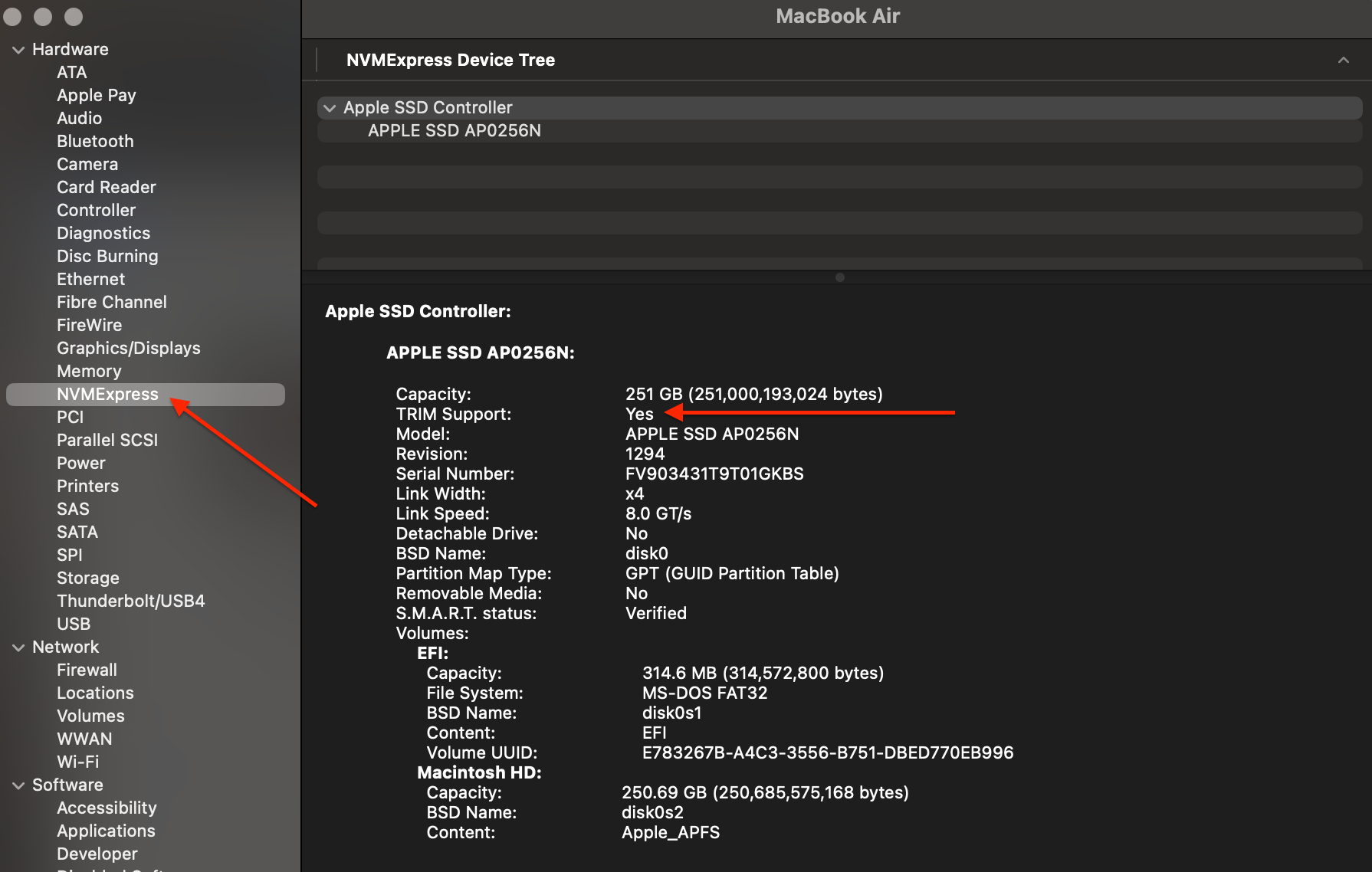
Task: View Storage information
Action: [88, 578]
